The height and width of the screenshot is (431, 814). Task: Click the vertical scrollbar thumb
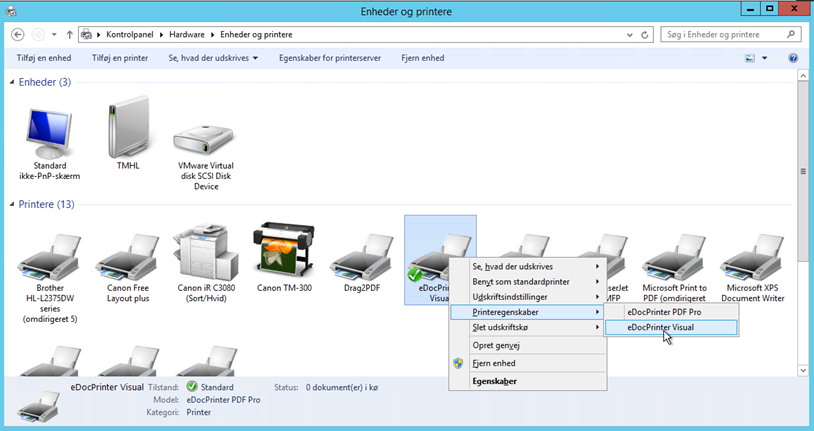(803, 171)
